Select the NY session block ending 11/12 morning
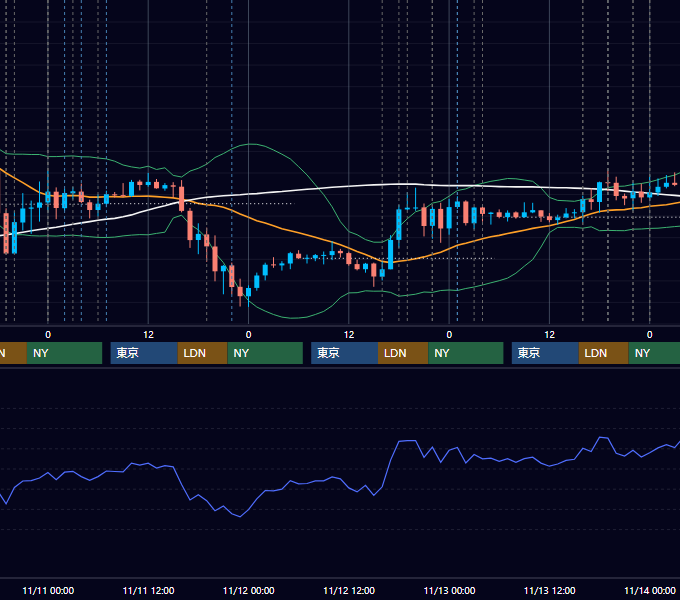 click(265, 353)
